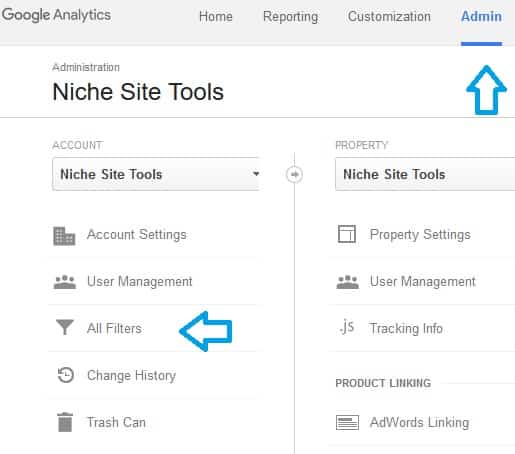Open Tracking Info link
515x454 pixels.
406,328
